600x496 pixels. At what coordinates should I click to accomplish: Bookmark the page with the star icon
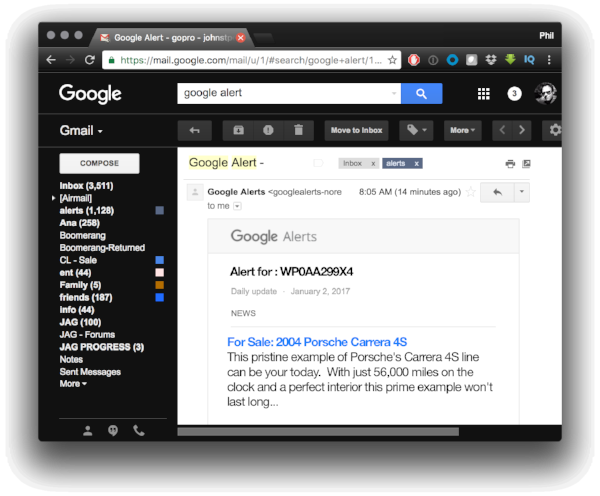click(392, 60)
